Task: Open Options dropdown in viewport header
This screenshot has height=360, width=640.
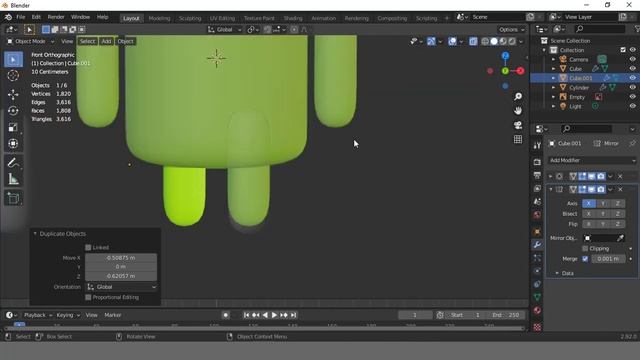Action: [x=511, y=29]
